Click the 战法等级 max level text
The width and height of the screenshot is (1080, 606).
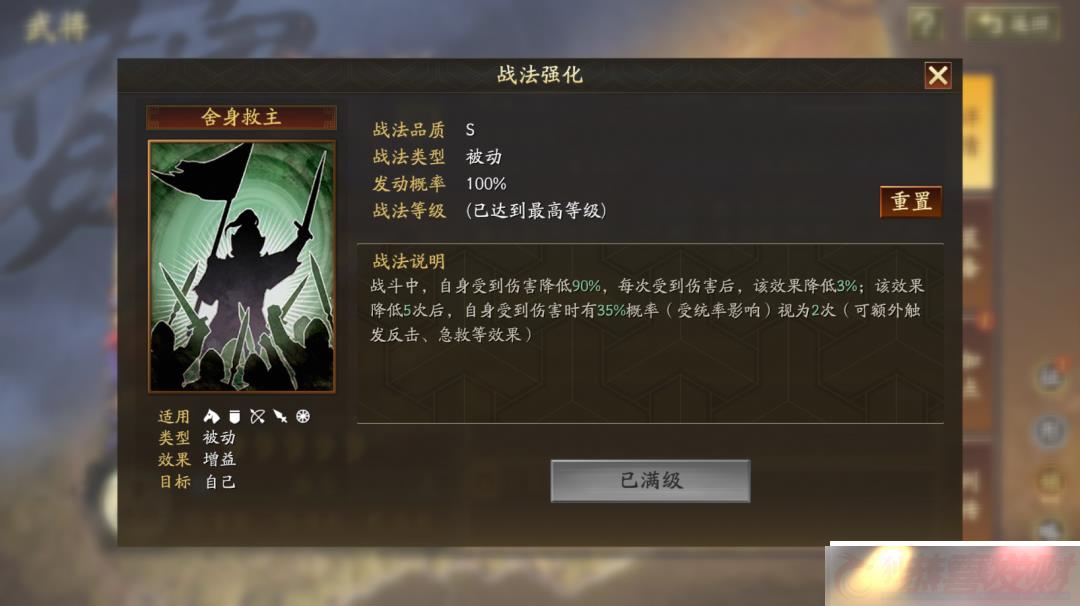click(536, 211)
